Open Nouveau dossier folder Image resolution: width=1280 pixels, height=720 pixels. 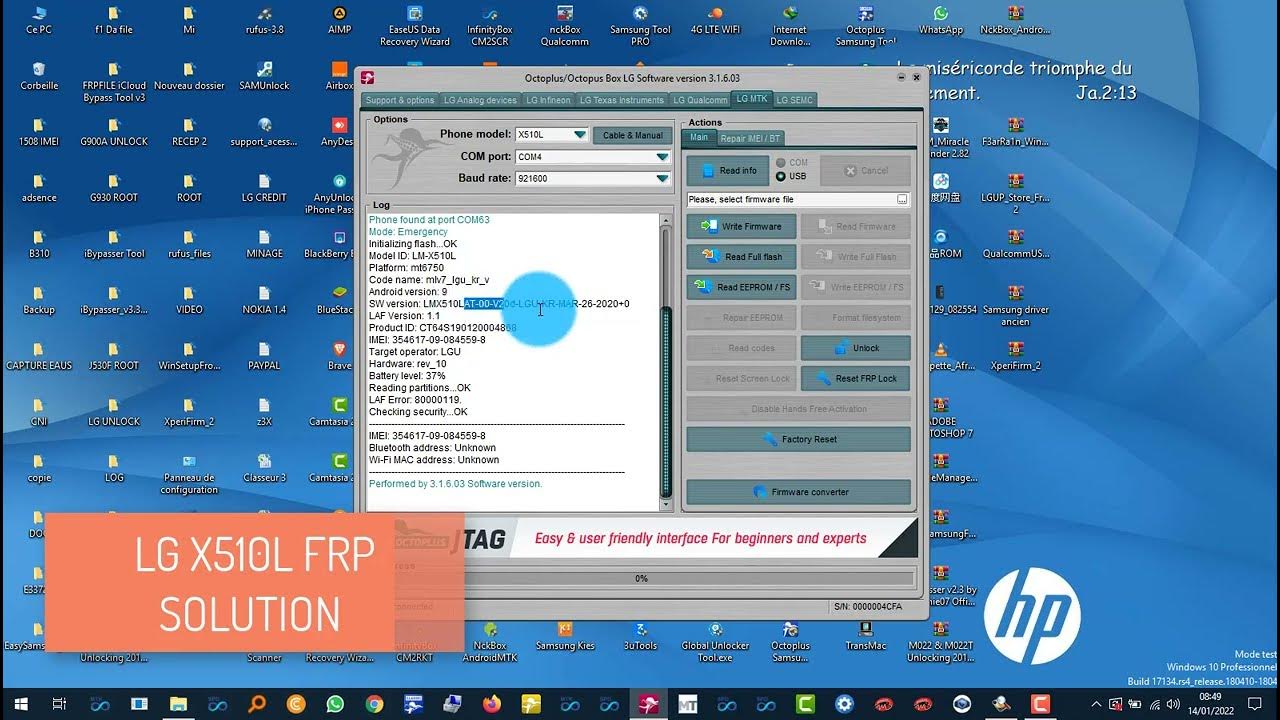[189, 76]
